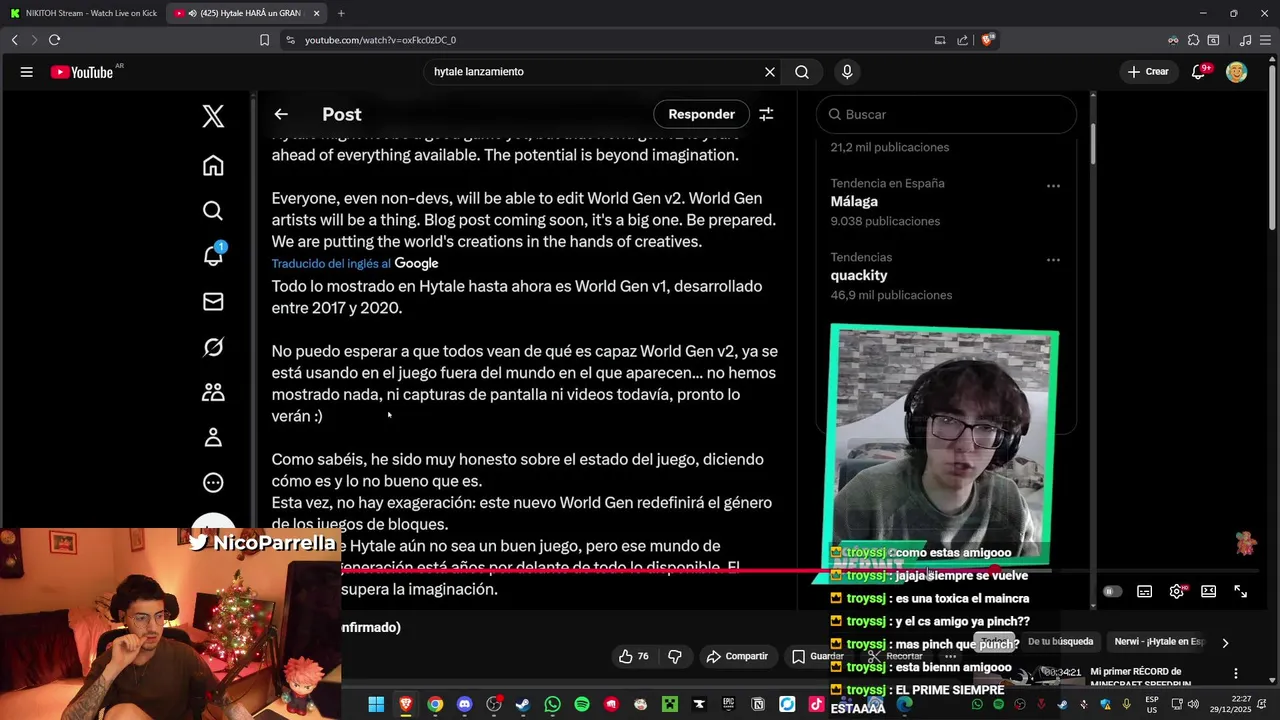Like the video with thumbs up

point(633,656)
